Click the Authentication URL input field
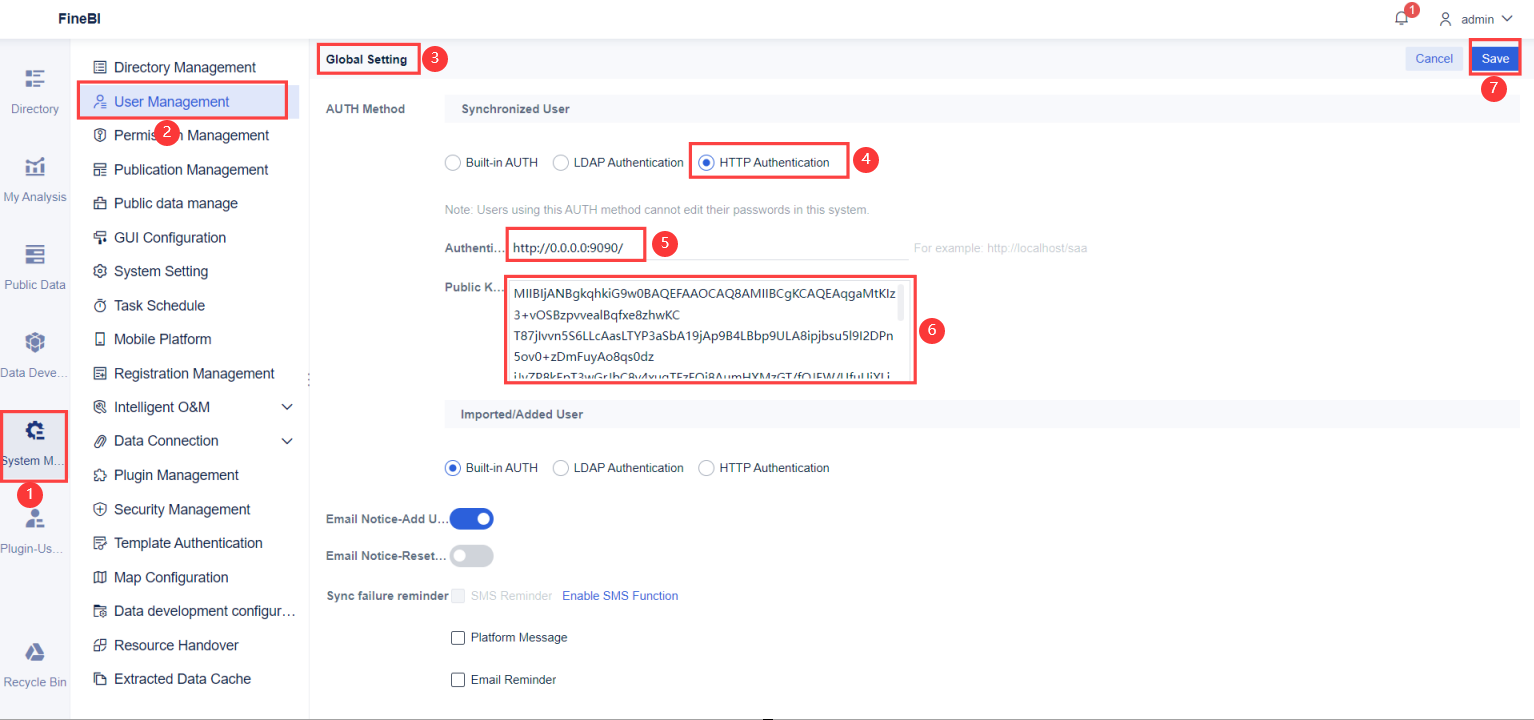The height and width of the screenshot is (720, 1534). click(708, 247)
